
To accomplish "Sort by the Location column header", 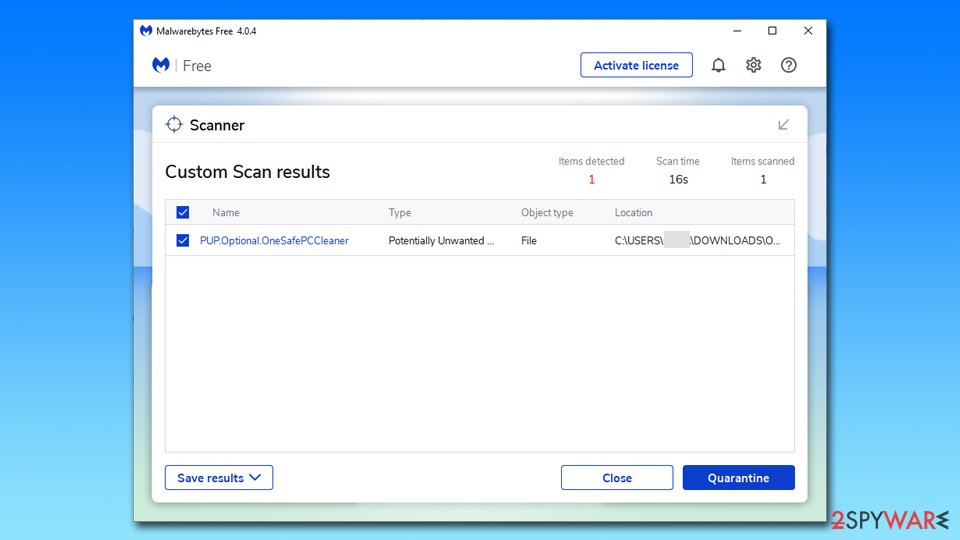I will pos(634,212).
